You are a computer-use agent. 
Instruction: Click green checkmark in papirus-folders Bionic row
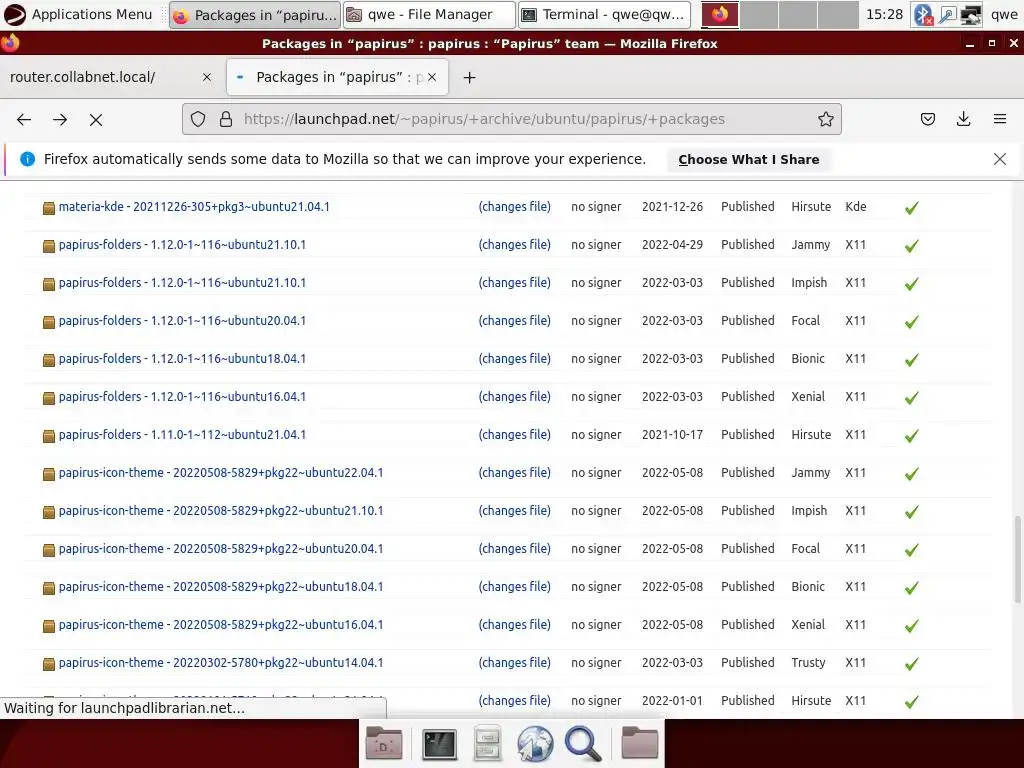(x=912, y=360)
